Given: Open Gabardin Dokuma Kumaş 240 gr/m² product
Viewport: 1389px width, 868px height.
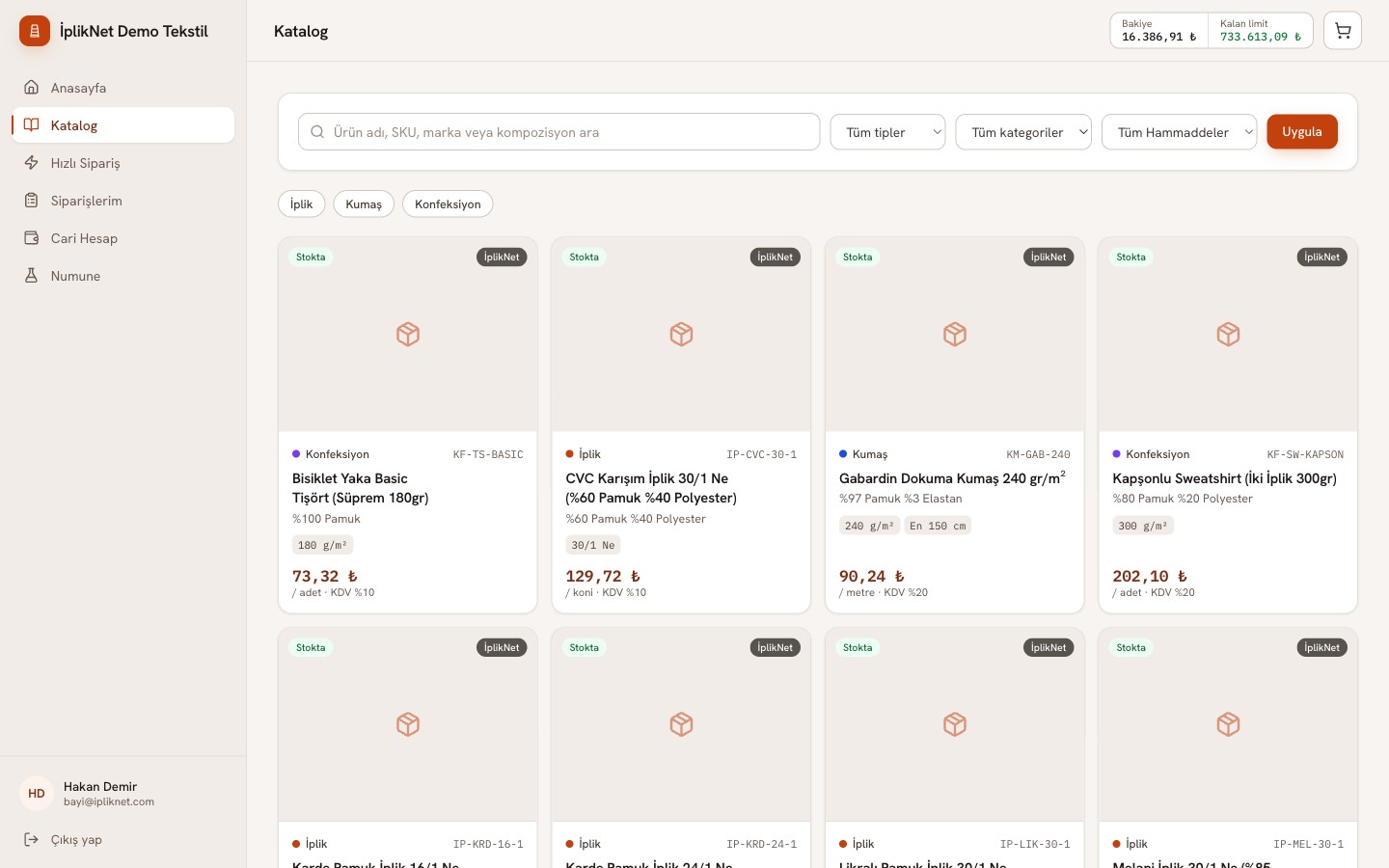Looking at the screenshot, I should coord(952,477).
